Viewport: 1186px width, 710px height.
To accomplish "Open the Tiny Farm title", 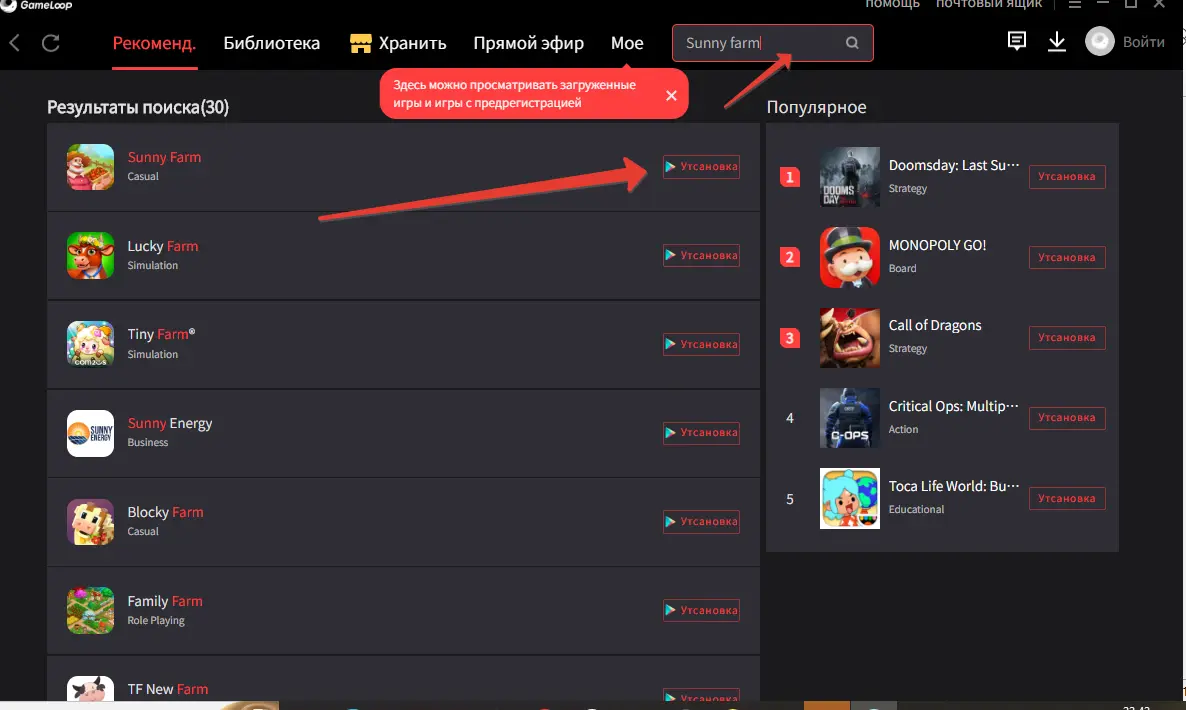I will pyautogui.click(x=161, y=334).
